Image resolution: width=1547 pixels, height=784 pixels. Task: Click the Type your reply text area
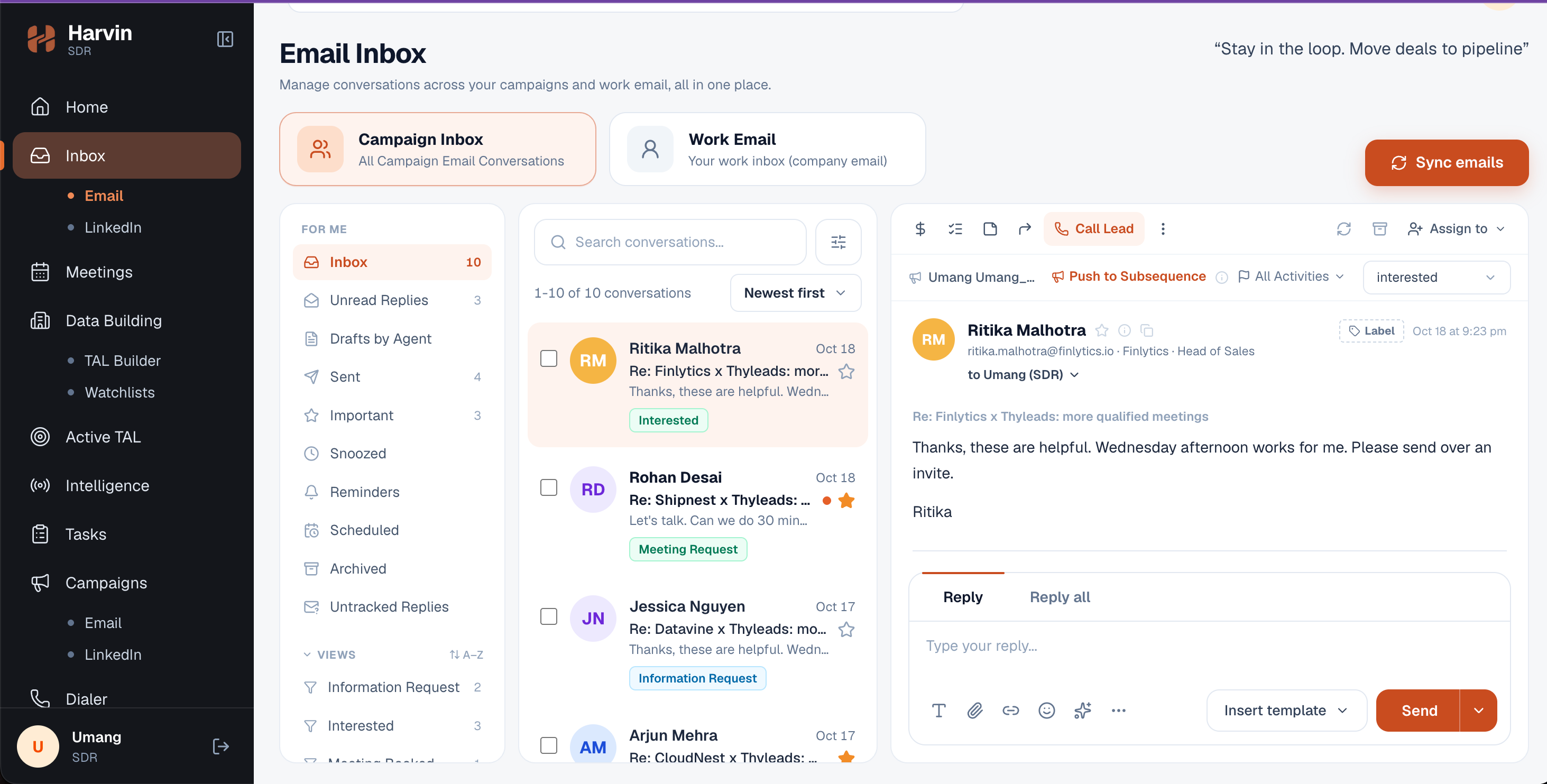1209,646
